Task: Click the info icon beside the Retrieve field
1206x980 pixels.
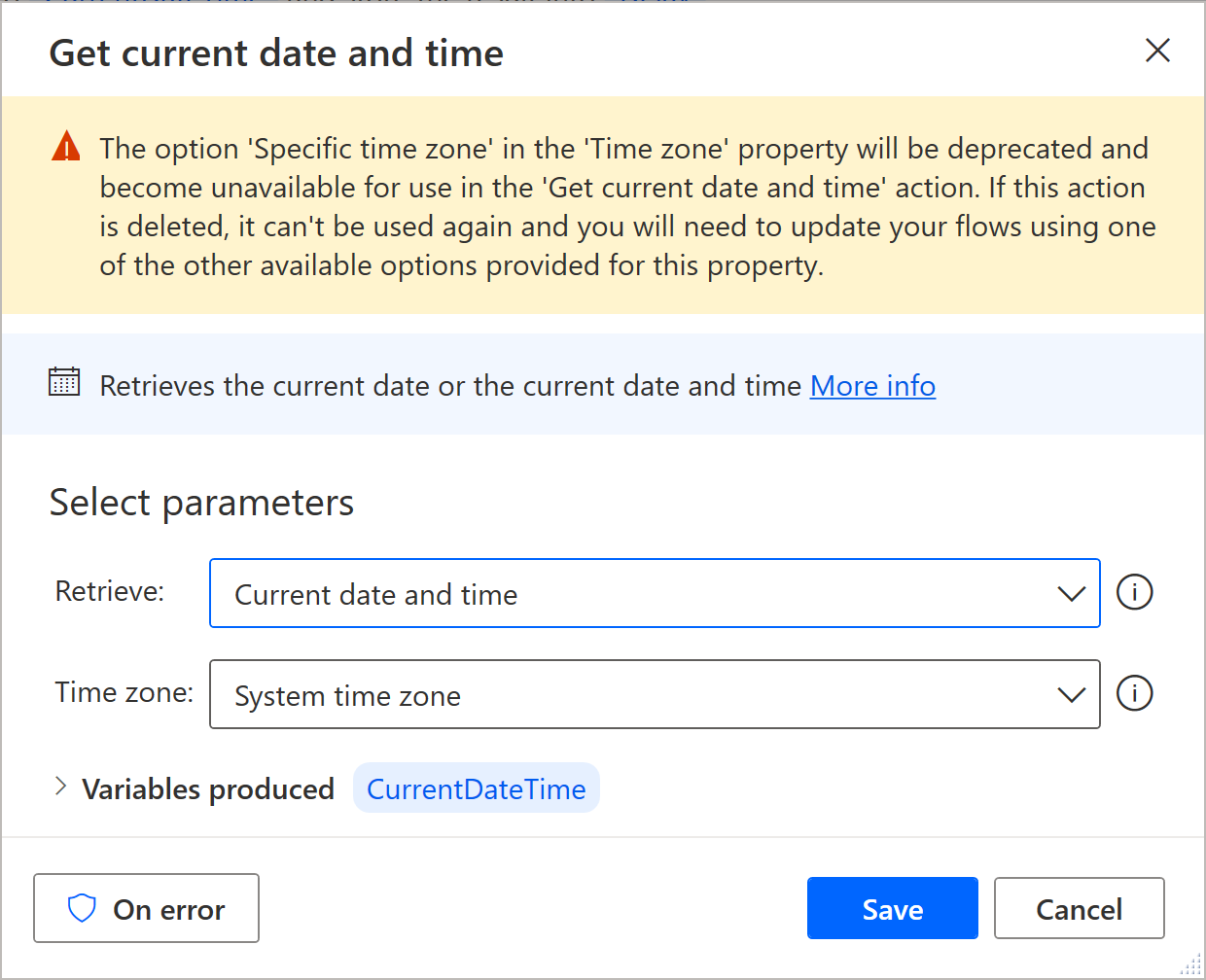Action: tap(1135, 592)
